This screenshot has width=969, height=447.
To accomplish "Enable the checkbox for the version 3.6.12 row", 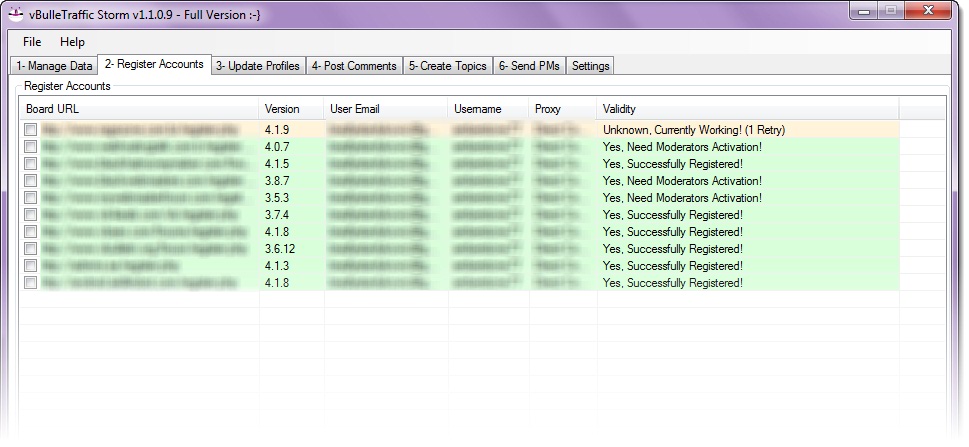I will pos(31,249).
